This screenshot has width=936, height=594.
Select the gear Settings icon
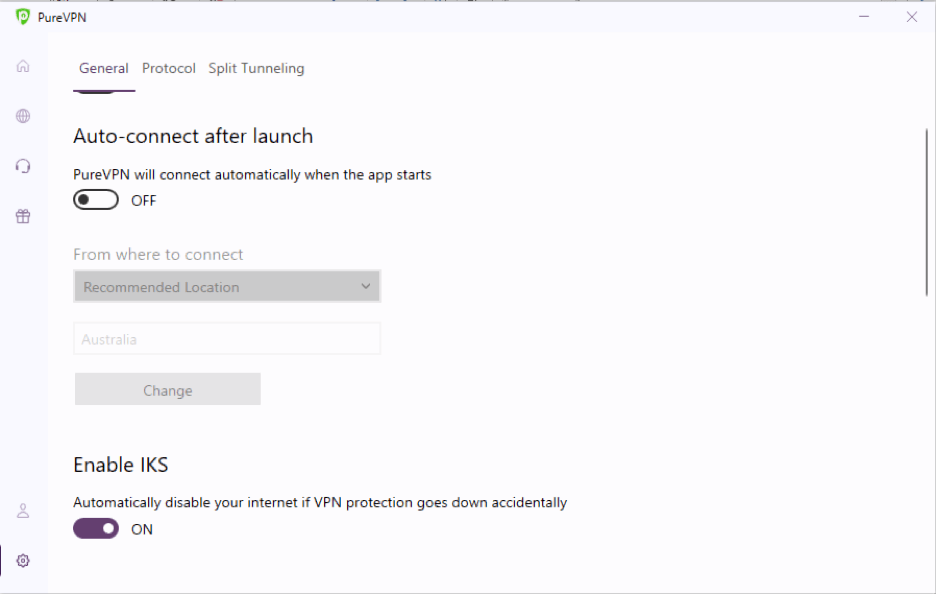[x=23, y=561]
